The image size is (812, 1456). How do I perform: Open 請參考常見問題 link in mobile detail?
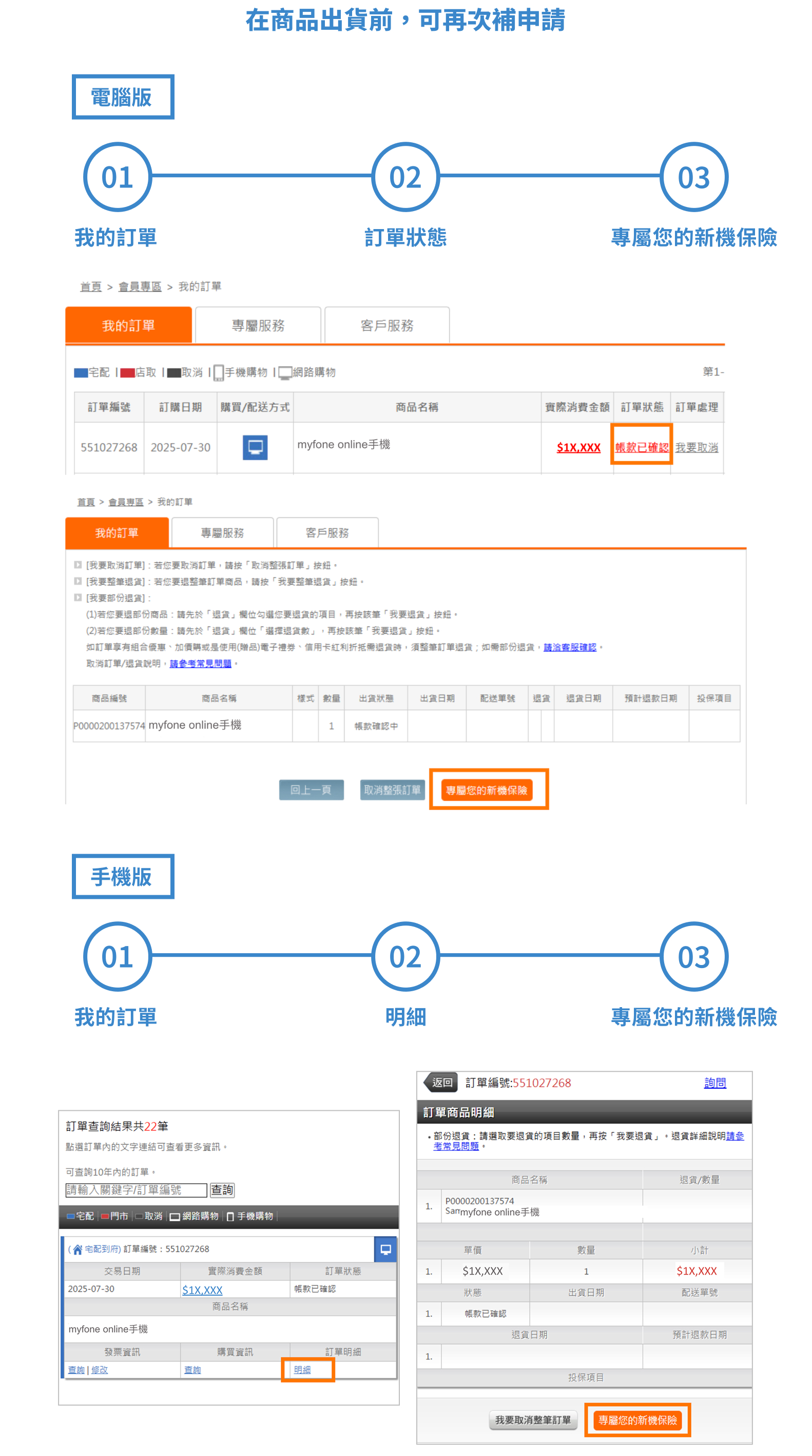click(x=588, y=1141)
